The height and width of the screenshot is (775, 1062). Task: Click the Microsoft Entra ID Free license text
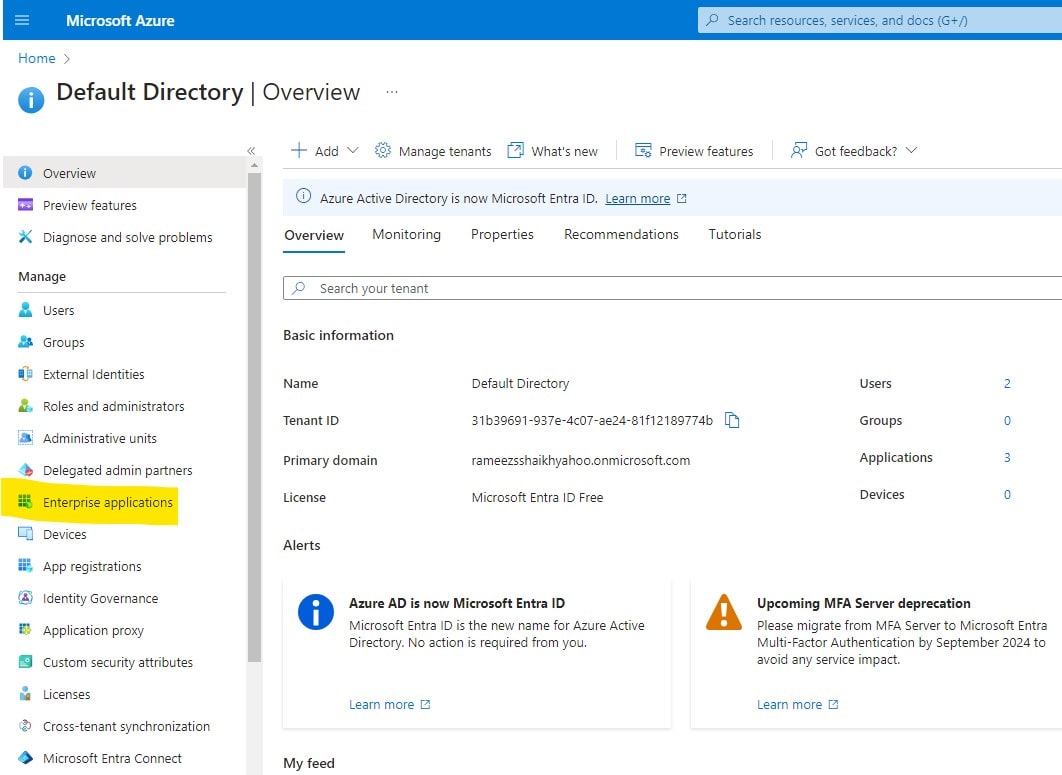537,497
